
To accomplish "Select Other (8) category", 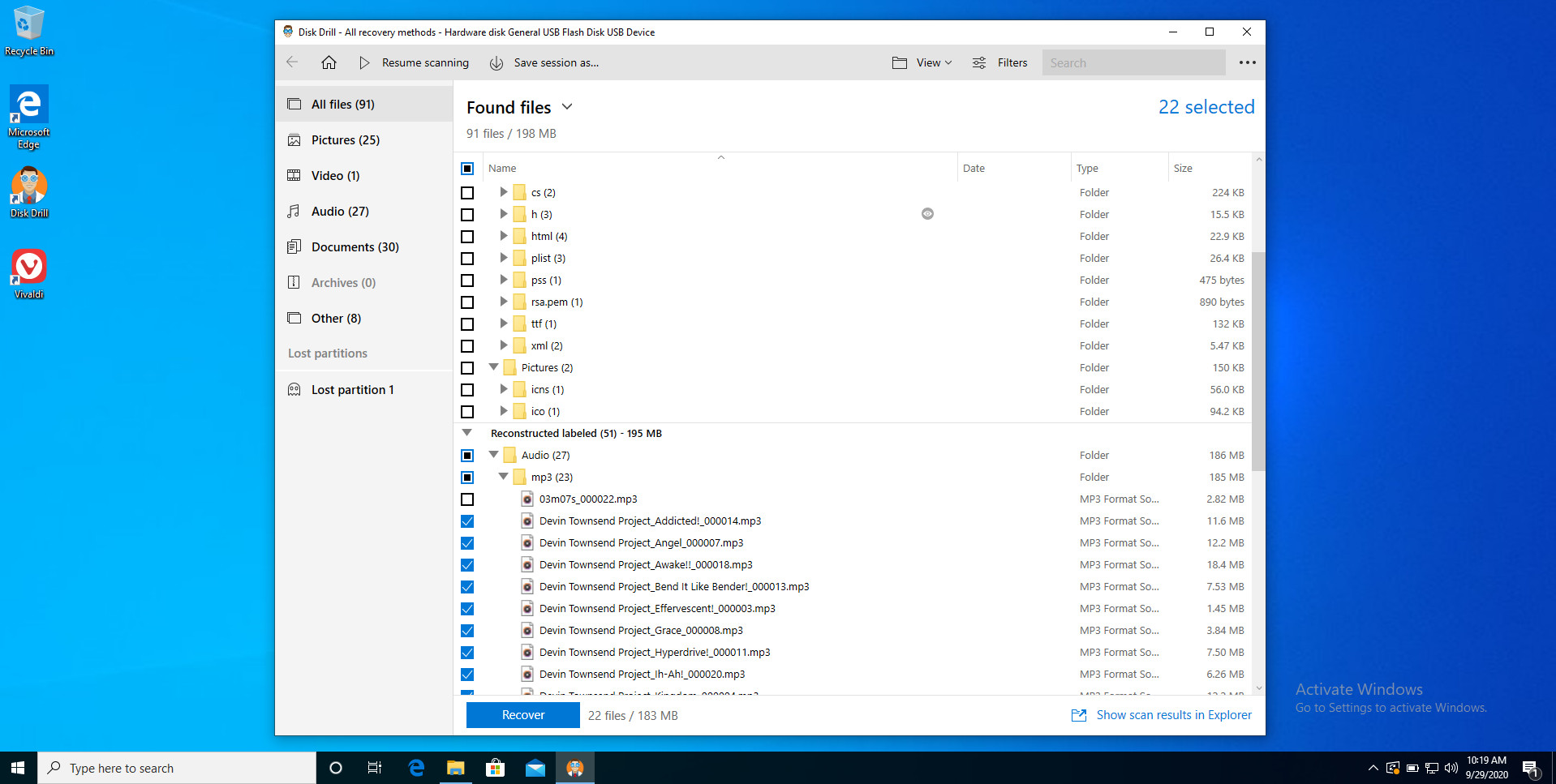I will click(364, 319).
